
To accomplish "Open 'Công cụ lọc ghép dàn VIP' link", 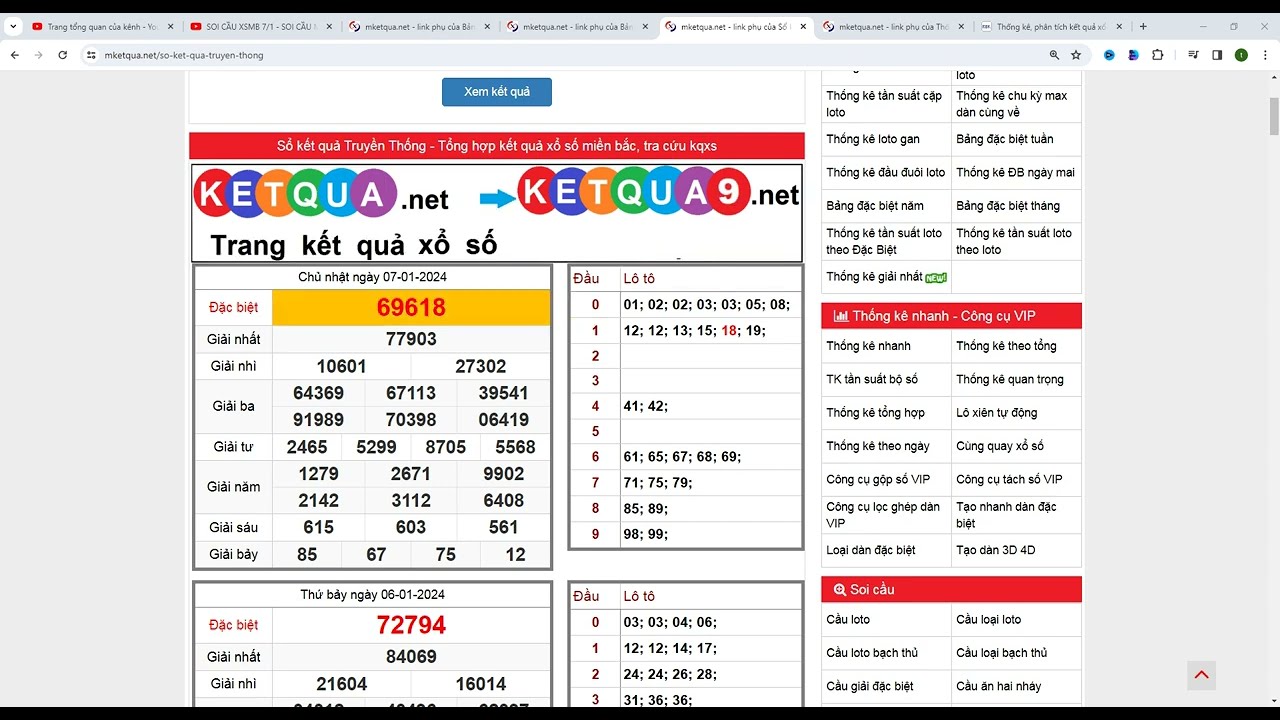I will coord(883,515).
